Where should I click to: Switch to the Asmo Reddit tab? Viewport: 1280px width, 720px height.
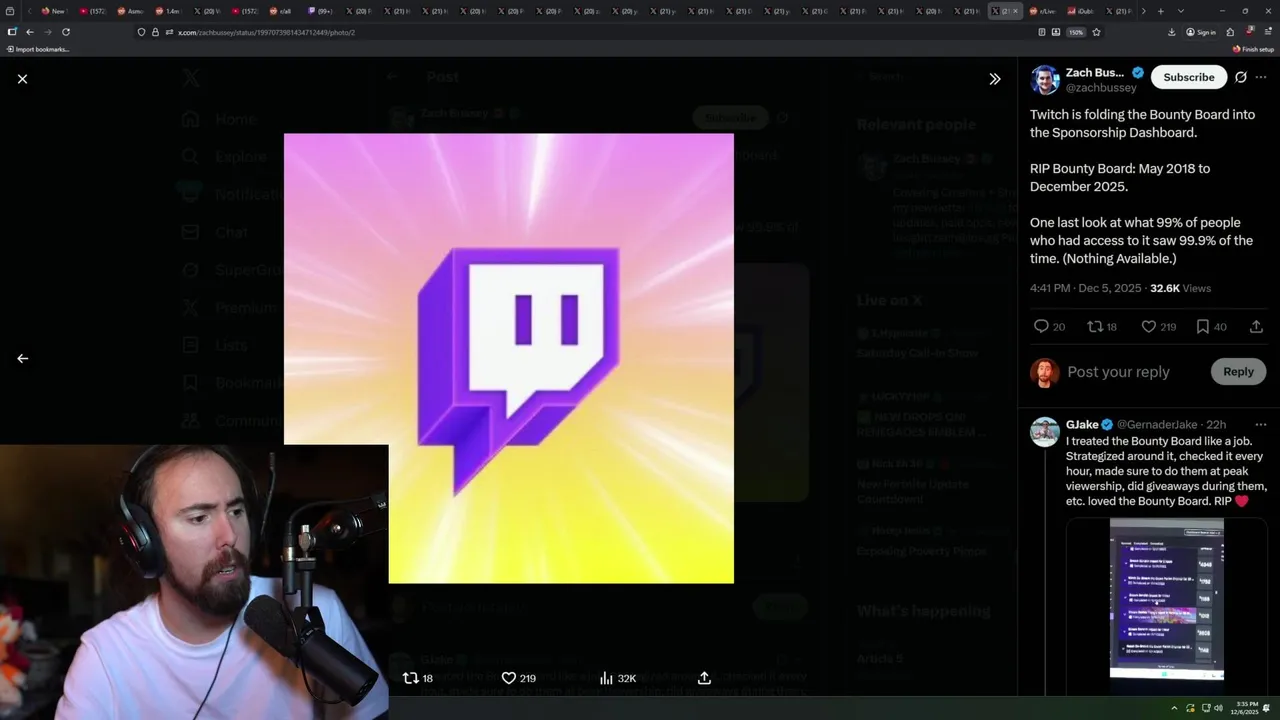click(130, 11)
